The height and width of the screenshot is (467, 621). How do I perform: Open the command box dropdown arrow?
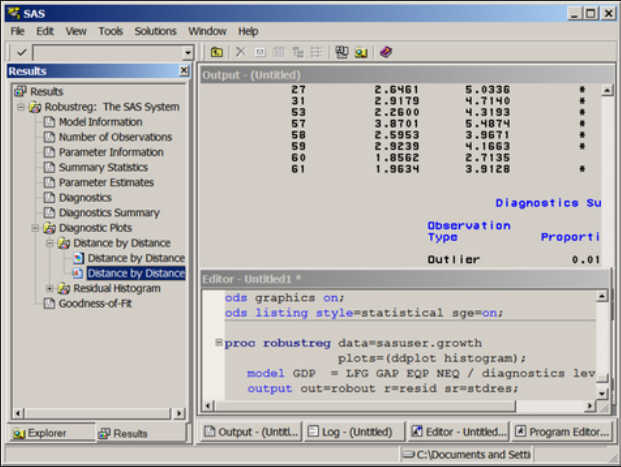187,52
